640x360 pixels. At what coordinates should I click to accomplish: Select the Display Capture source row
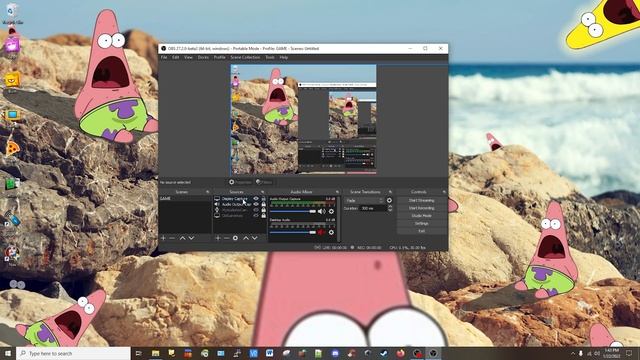(240, 199)
